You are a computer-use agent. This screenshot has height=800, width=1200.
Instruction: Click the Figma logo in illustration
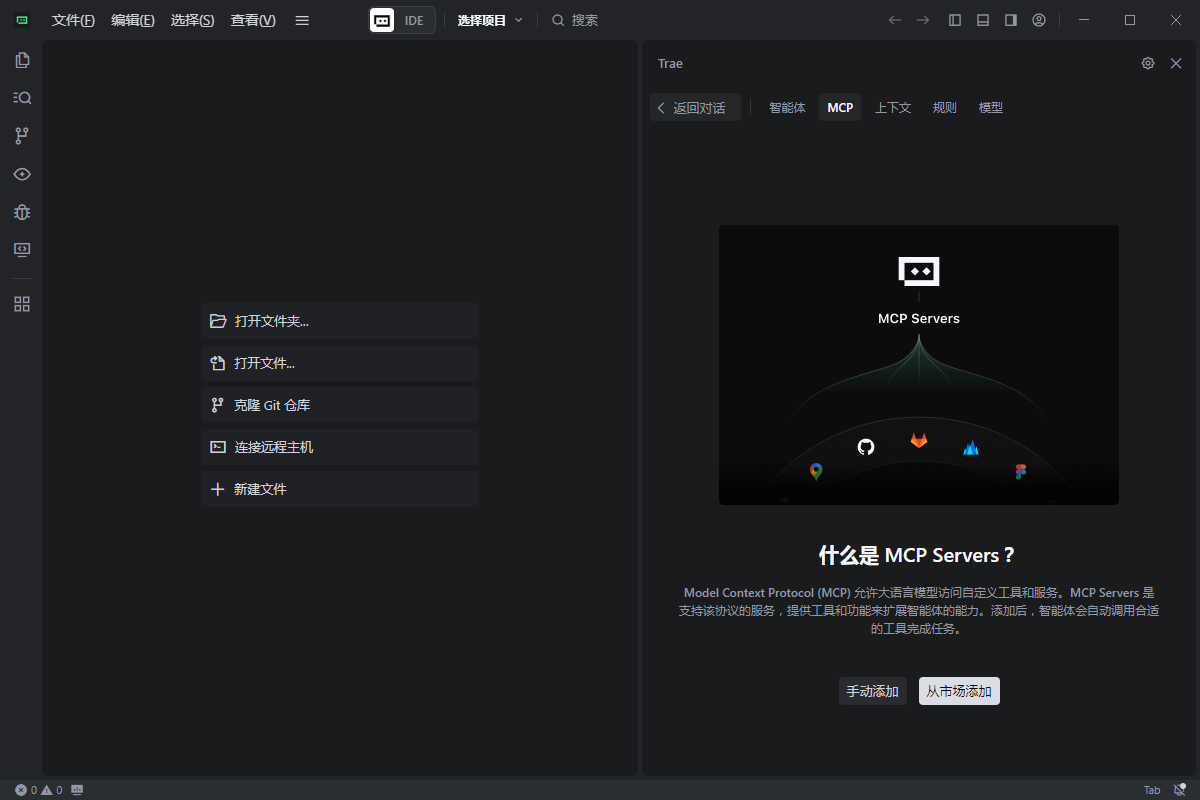coord(1021,472)
